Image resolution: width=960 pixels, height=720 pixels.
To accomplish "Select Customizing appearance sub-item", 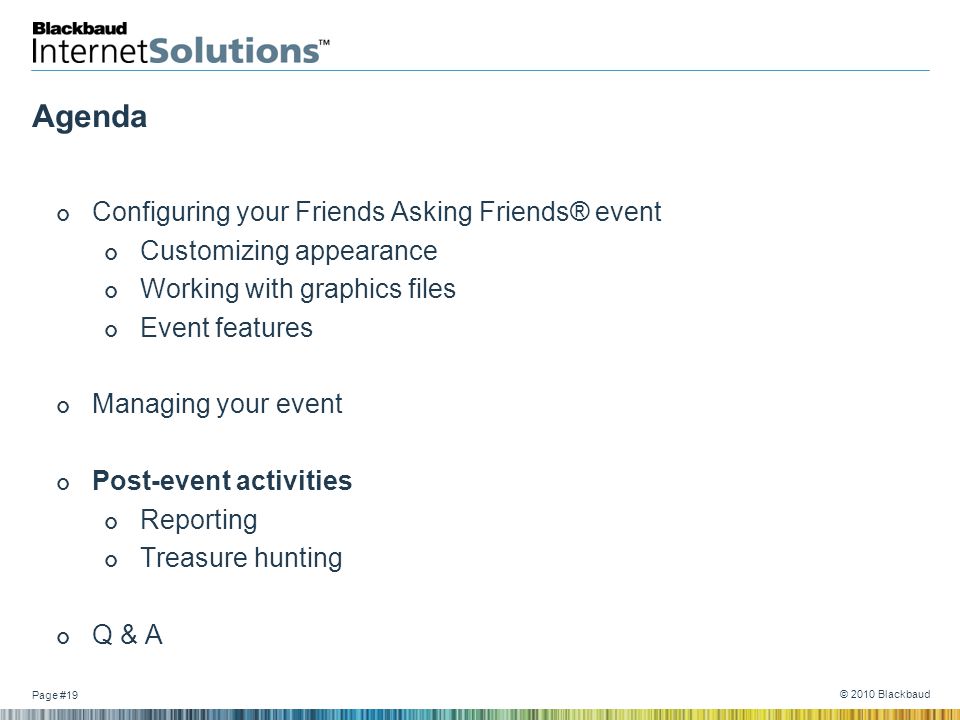I will click(x=288, y=251).
